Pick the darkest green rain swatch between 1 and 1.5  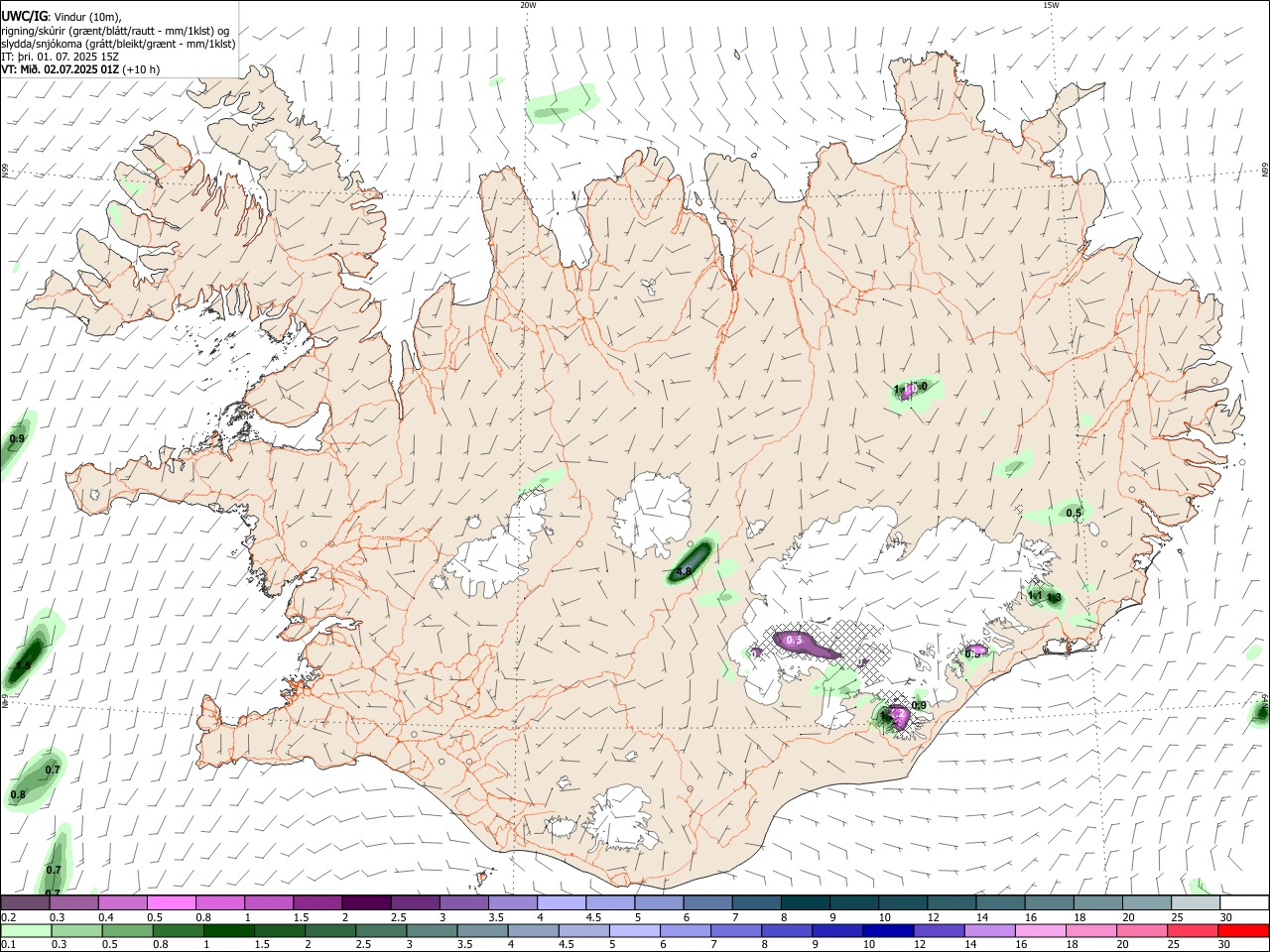227,930
